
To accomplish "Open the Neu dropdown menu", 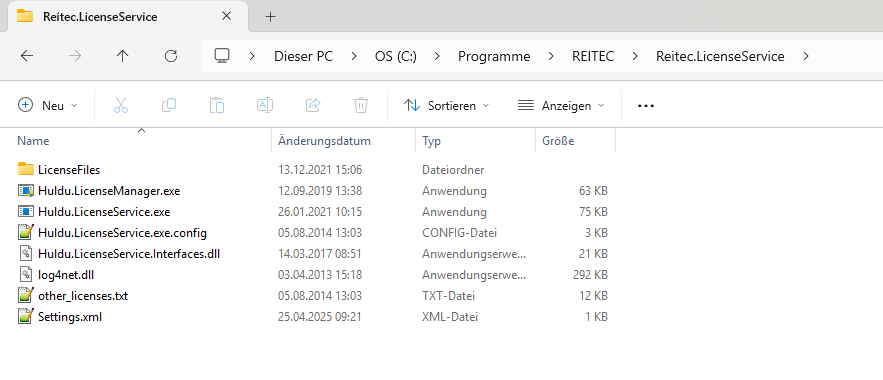I will tap(48, 105).
